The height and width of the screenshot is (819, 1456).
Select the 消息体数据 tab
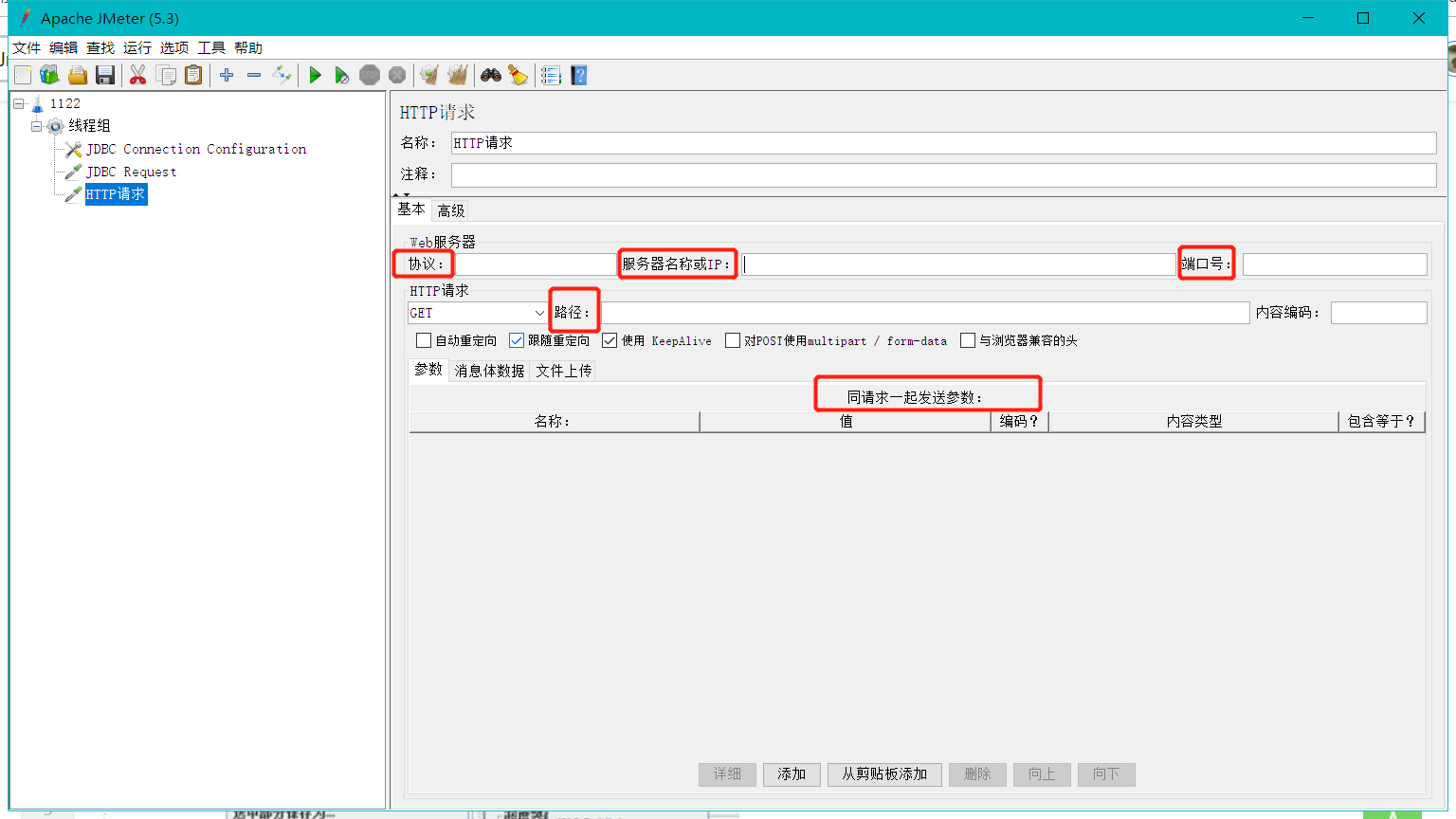(x=489, y=371)
